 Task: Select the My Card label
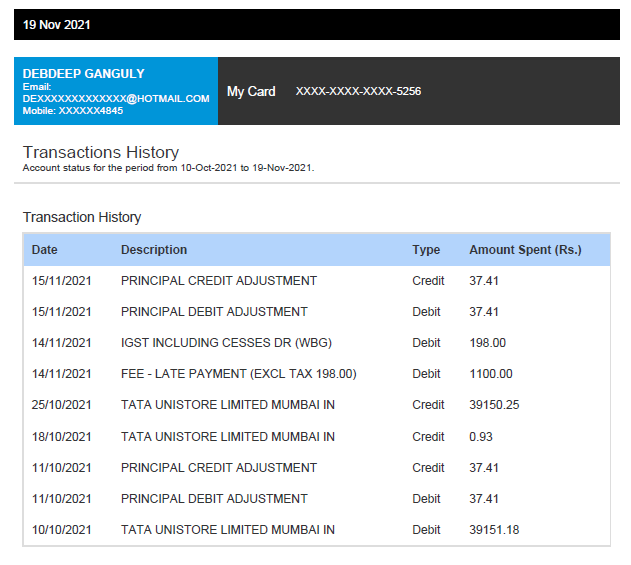[251, 92]
